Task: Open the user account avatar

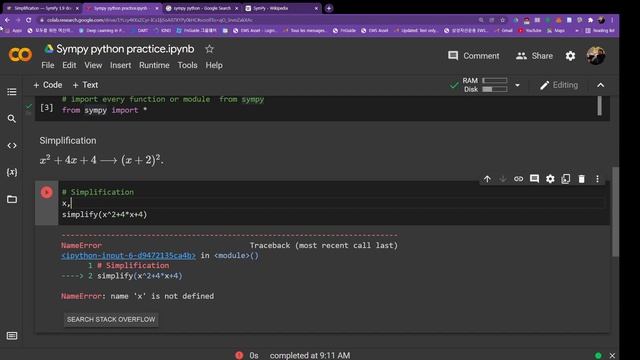Action: pos(596,56)
